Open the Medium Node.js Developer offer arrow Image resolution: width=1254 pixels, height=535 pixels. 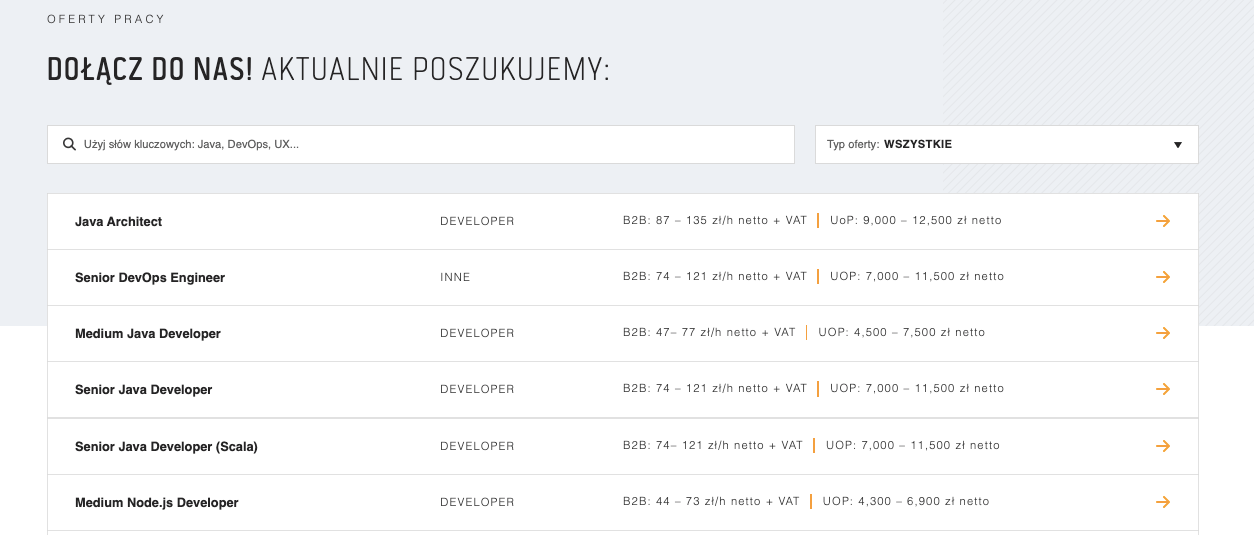tap(1163, 502)
